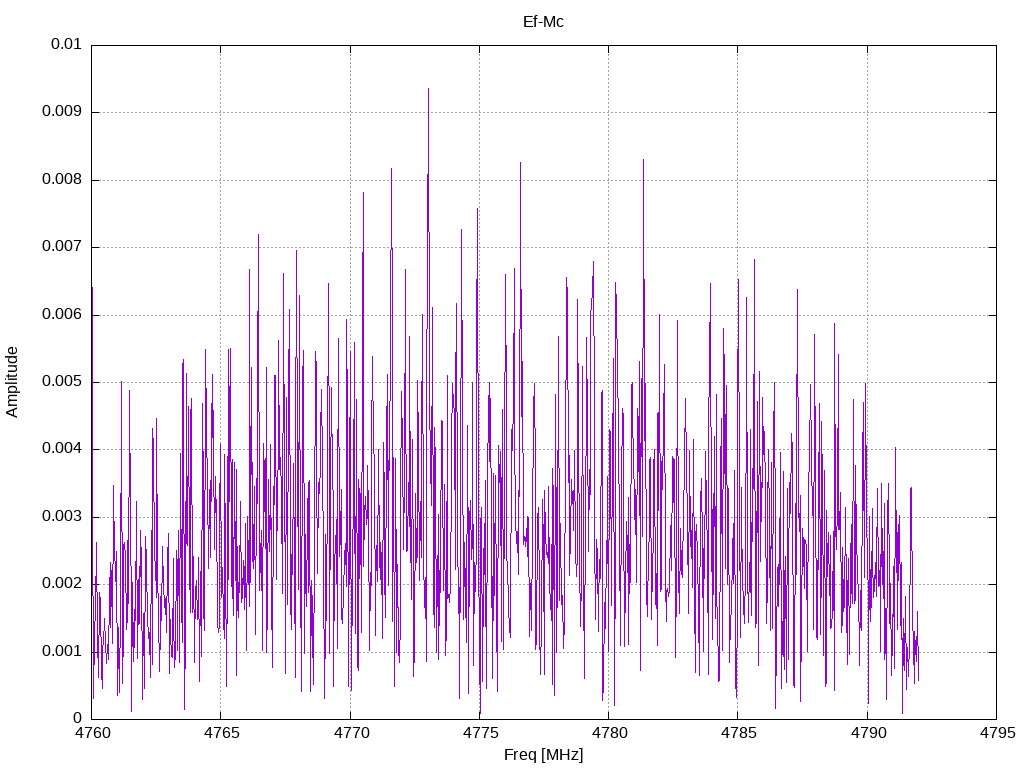
Task: Click y-axis tick label 0.001
Action: [61, 651]
